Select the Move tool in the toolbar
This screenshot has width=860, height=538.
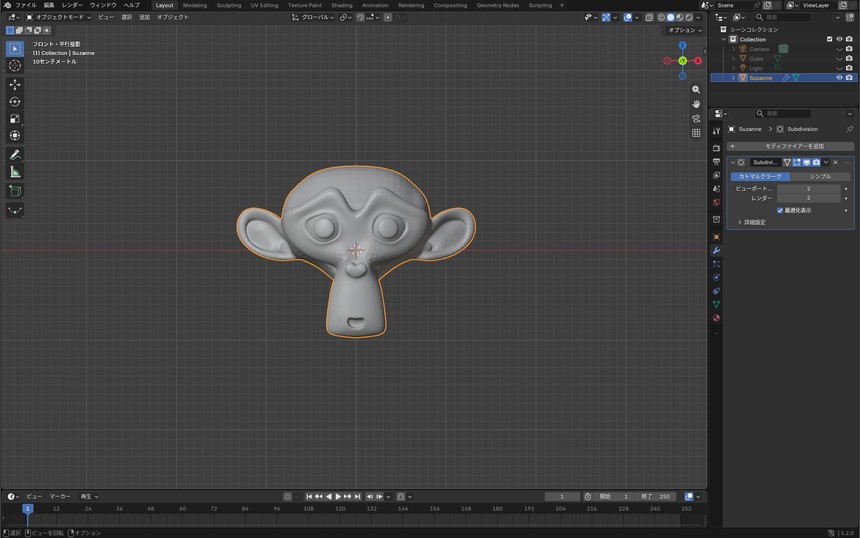15,84
